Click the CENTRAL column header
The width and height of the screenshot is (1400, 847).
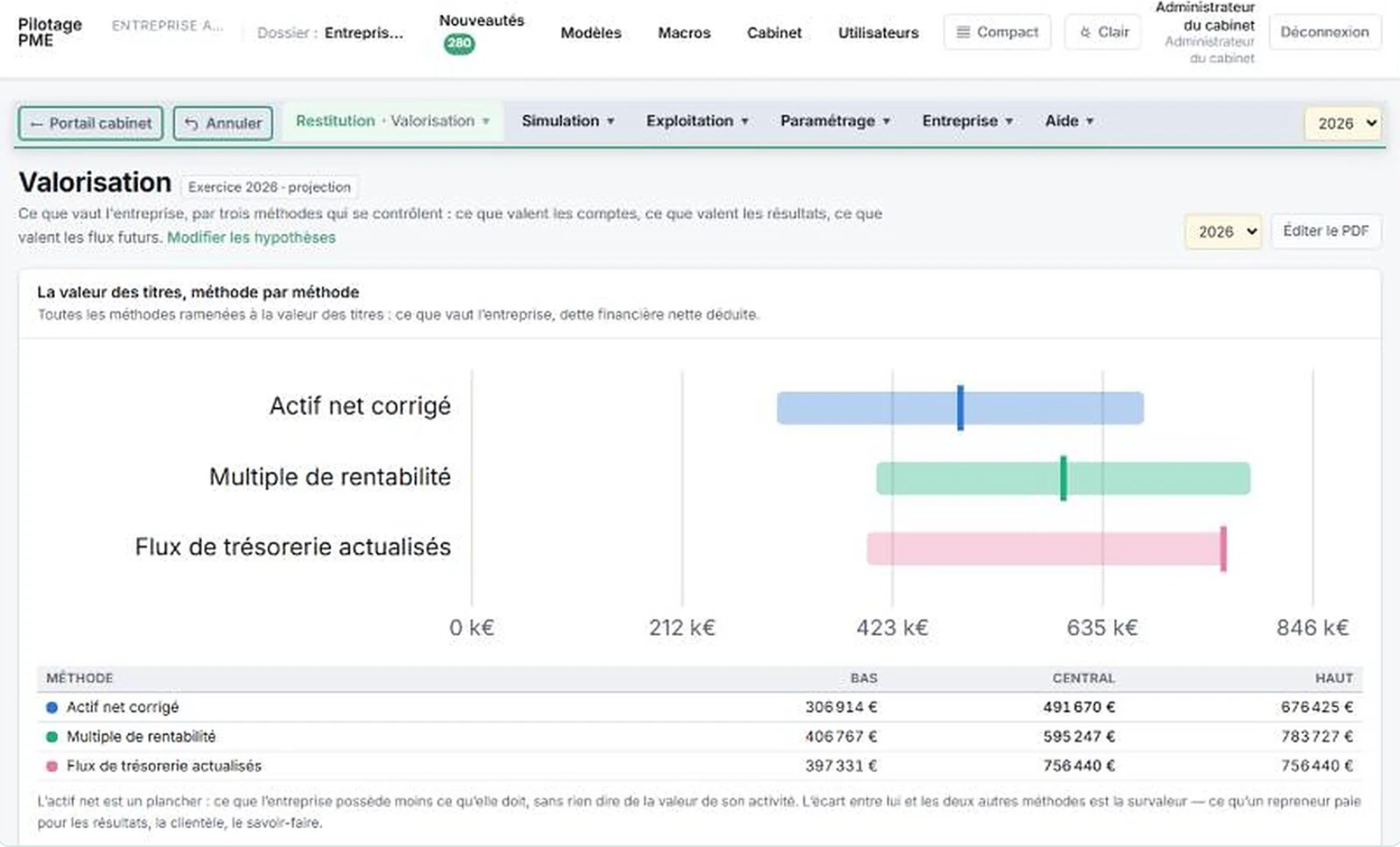tap(1084, 678)
